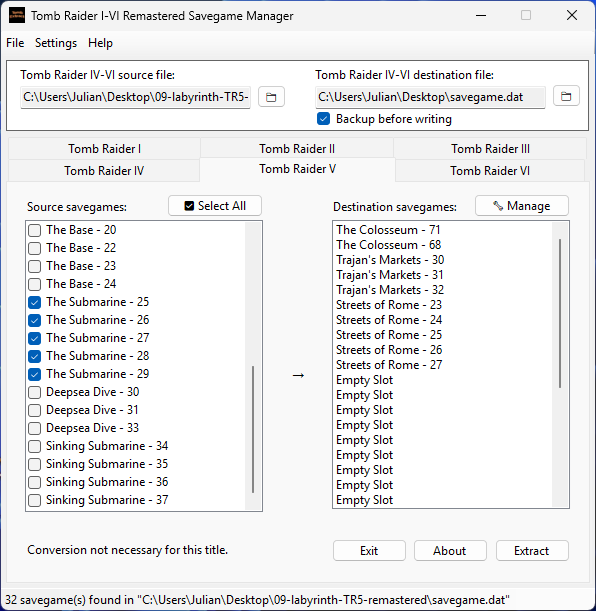Click the source savegames list scrollbar
Image resolution: width=596 pixels, height=611 pixels.
pyautogui.click(x=253, y=429)
